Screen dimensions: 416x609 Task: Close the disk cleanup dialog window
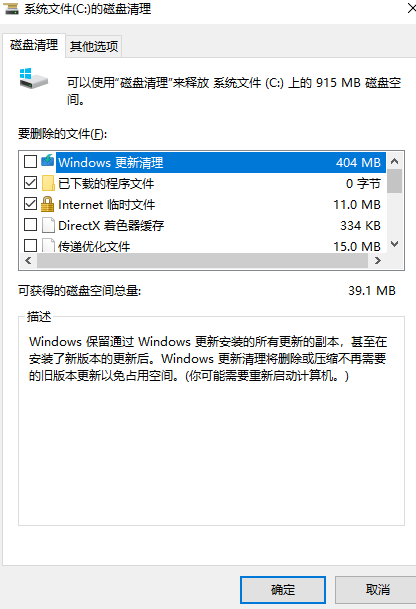411,8
